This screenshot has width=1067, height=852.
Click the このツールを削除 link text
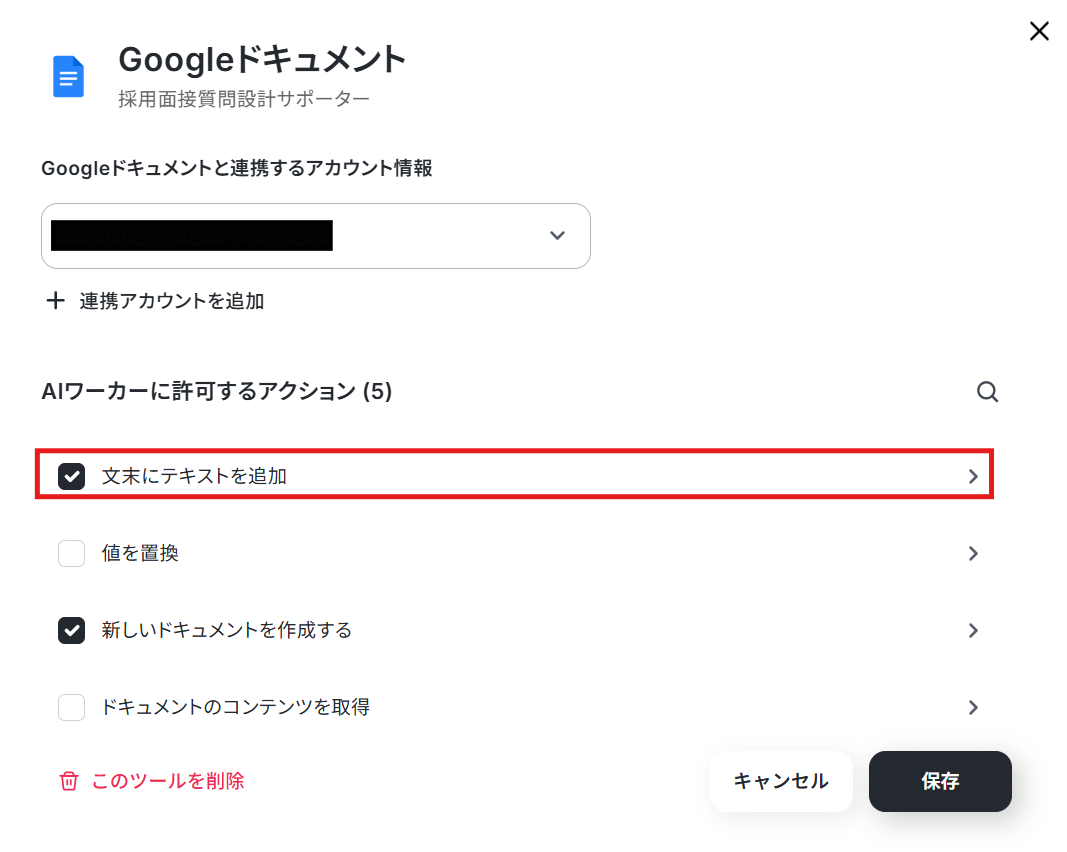click(167, 781)
